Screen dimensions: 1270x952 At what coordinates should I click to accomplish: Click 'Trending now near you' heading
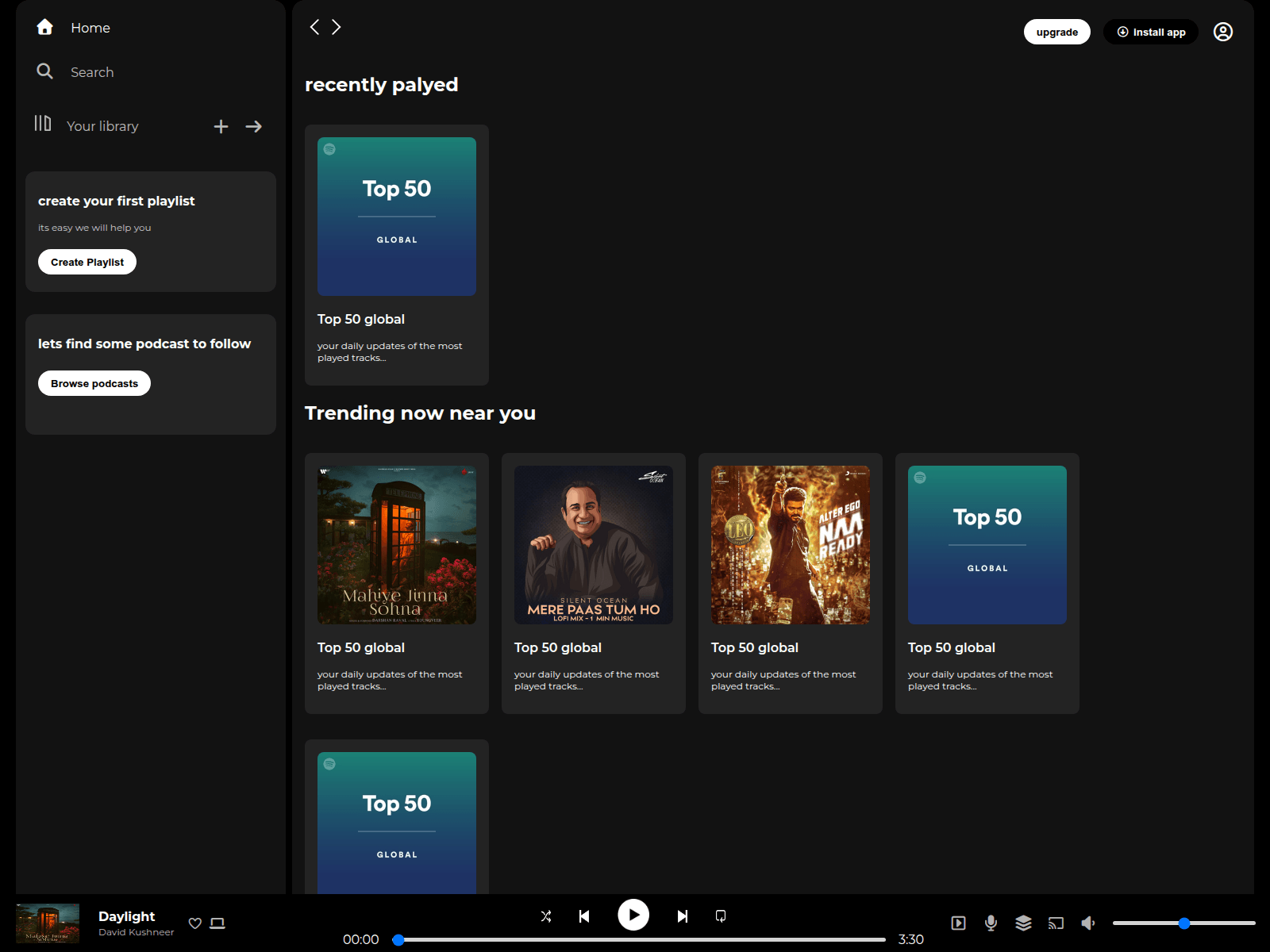click(x=420, y=413)
